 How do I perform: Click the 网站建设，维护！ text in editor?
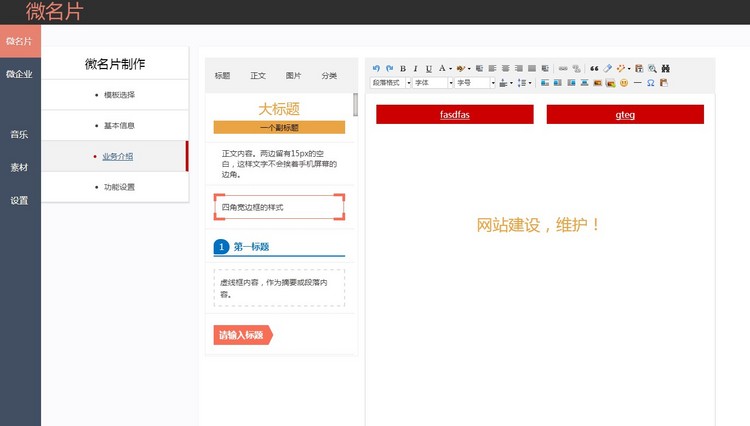(538, 225)
